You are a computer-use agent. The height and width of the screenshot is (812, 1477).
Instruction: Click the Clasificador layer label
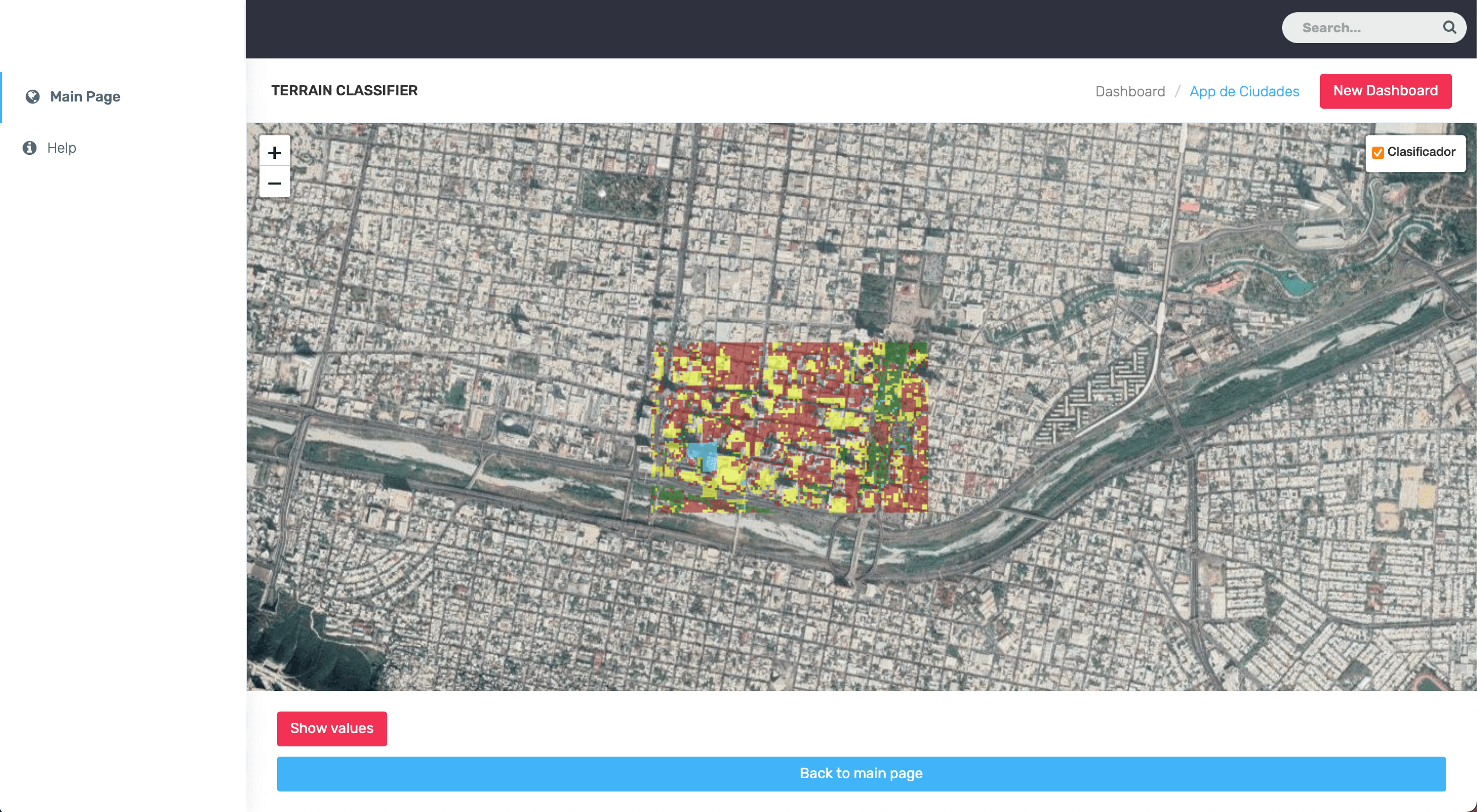pos(1421,152)
